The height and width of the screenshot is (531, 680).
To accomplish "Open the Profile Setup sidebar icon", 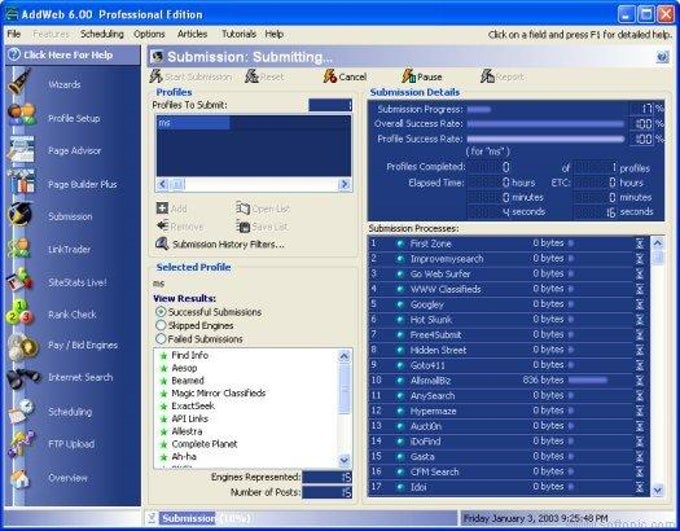I will click(x=21, y=115).
